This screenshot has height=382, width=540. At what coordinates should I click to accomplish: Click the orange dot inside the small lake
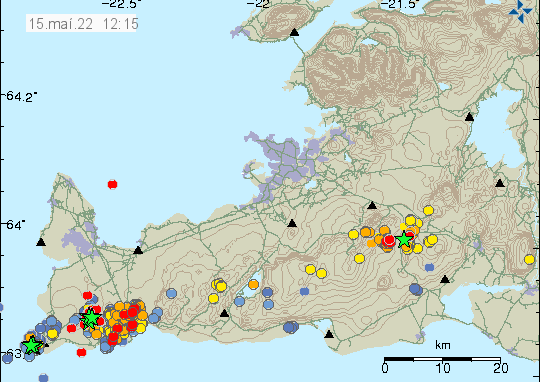click(253, 285)
